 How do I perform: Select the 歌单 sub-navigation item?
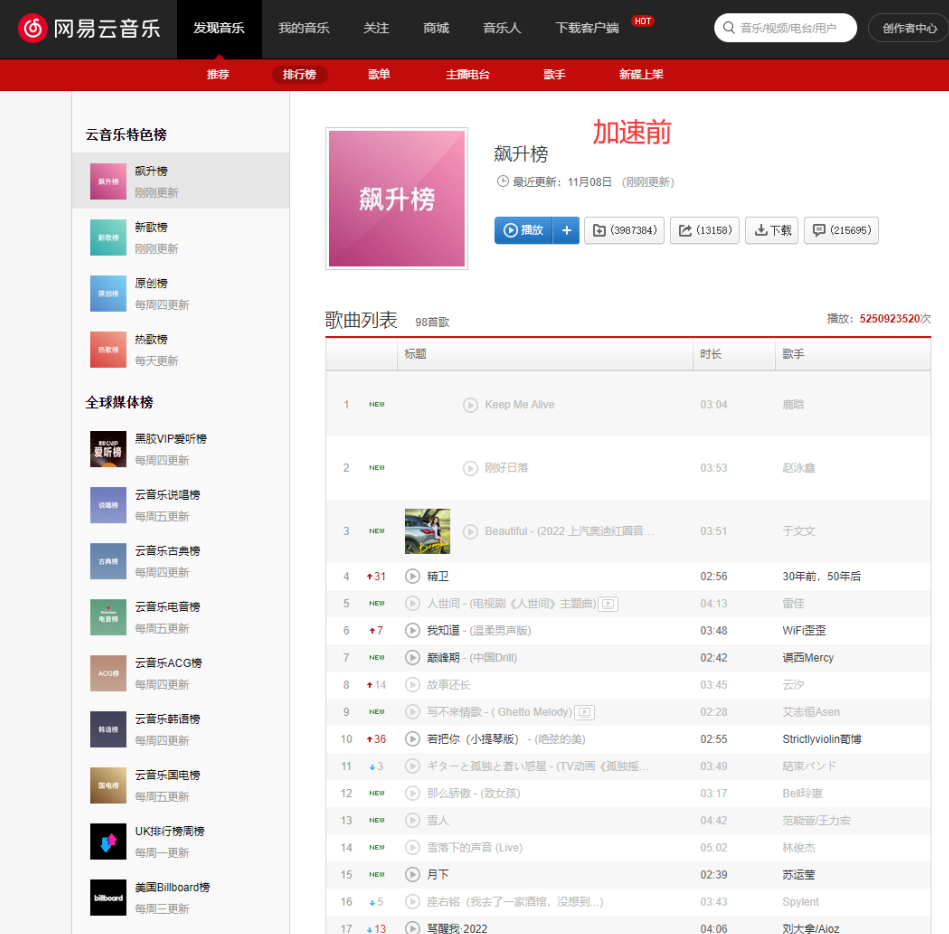click(x=379, y=74)
